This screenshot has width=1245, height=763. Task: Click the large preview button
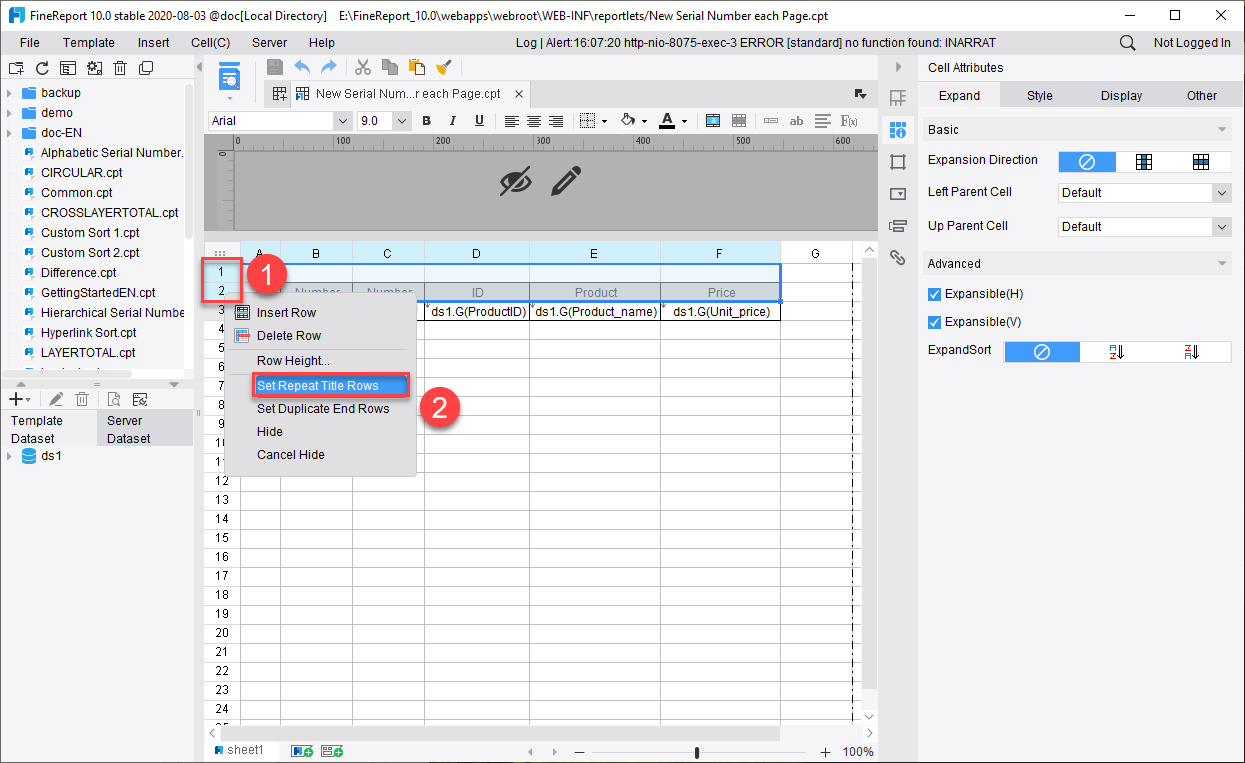[230, 78]
